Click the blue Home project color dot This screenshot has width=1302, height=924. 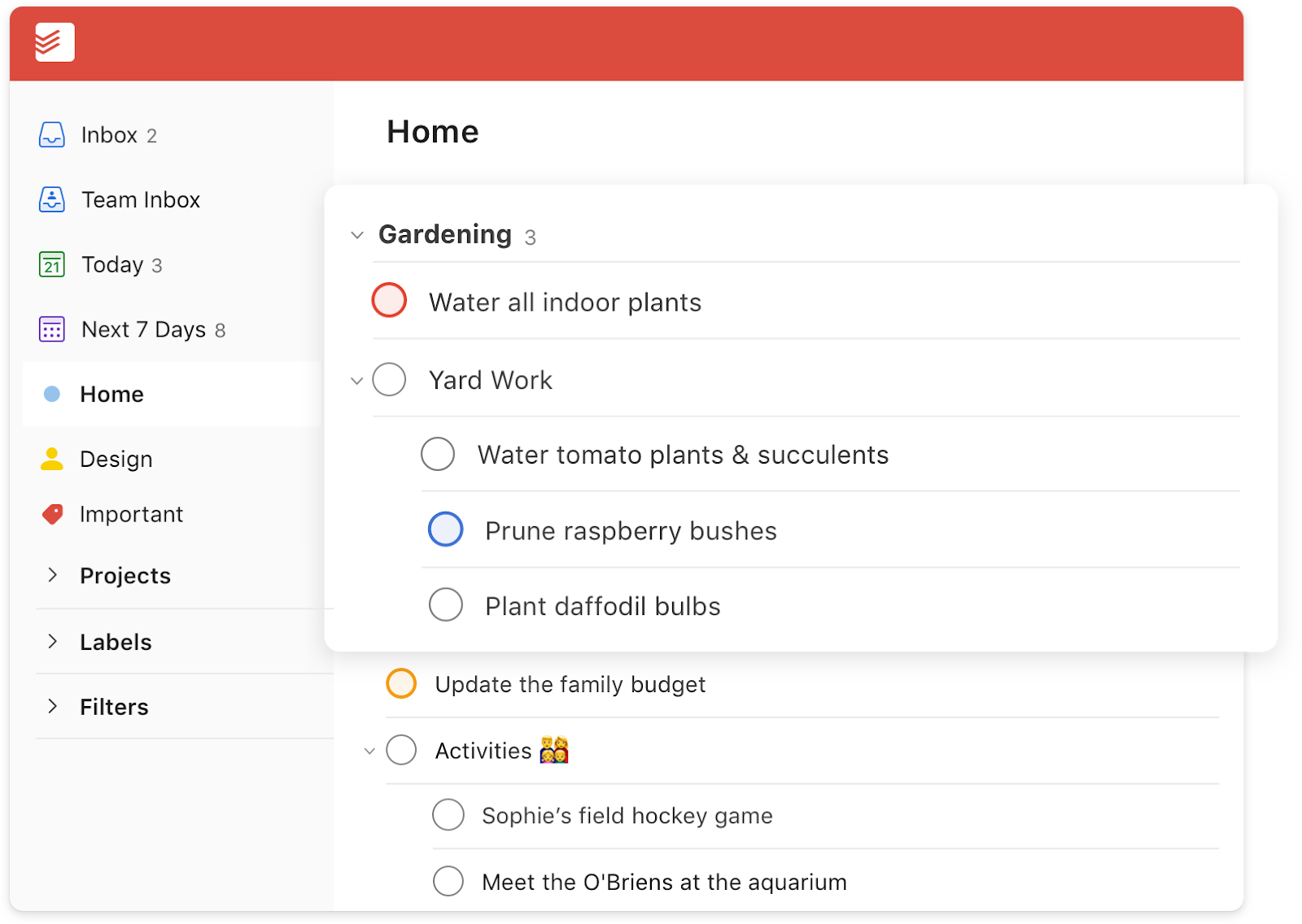click(x=52, y=394)
